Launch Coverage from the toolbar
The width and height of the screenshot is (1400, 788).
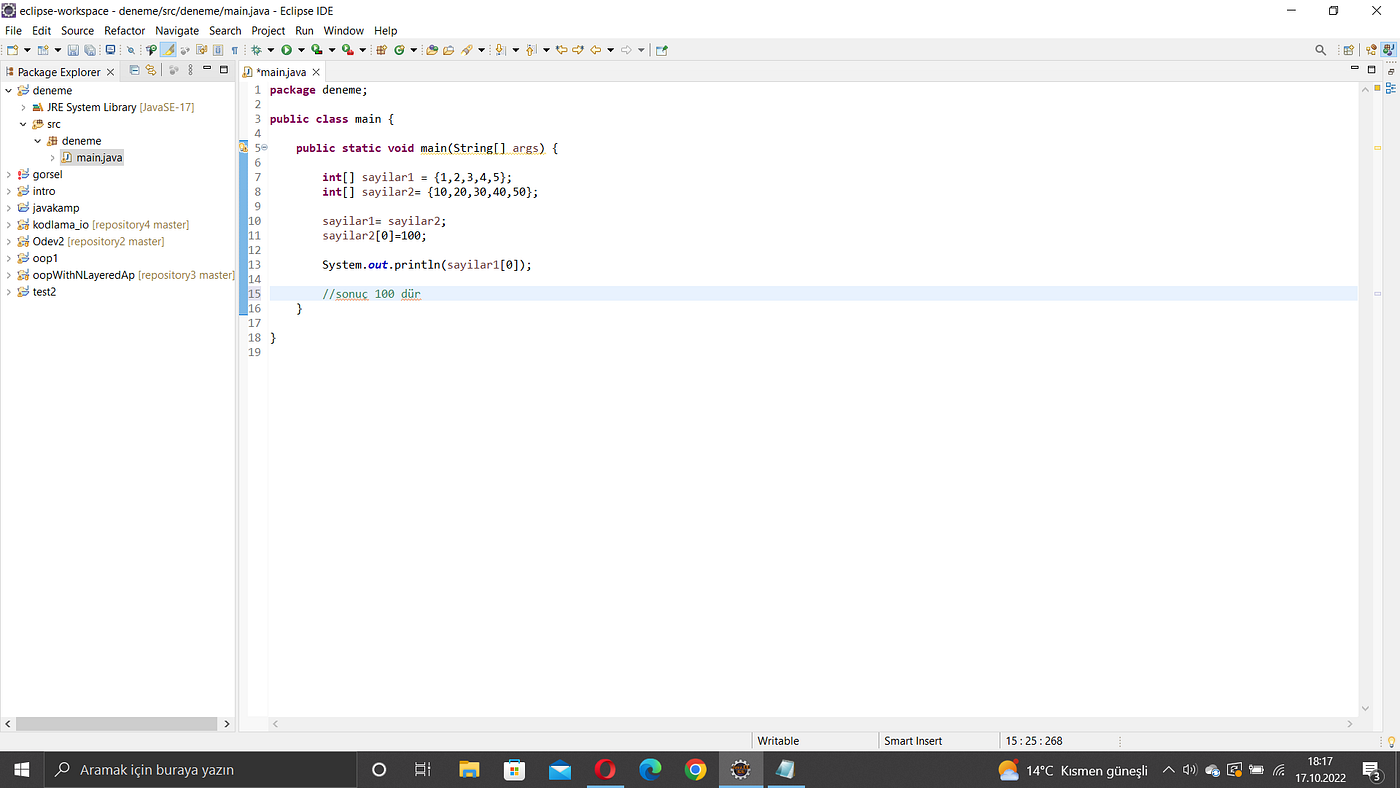316,50
